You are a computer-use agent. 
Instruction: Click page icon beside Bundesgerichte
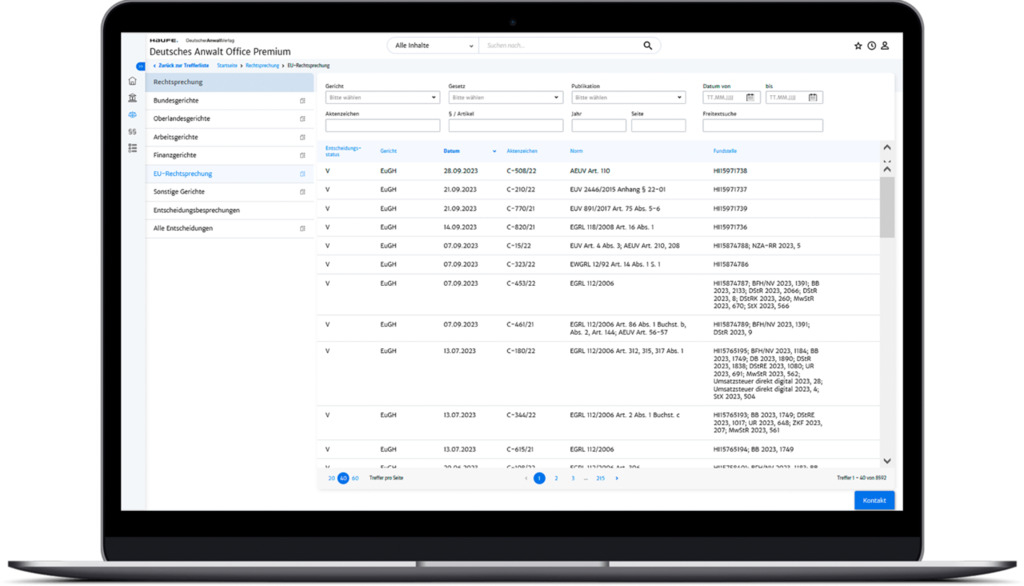coord(302,101)
